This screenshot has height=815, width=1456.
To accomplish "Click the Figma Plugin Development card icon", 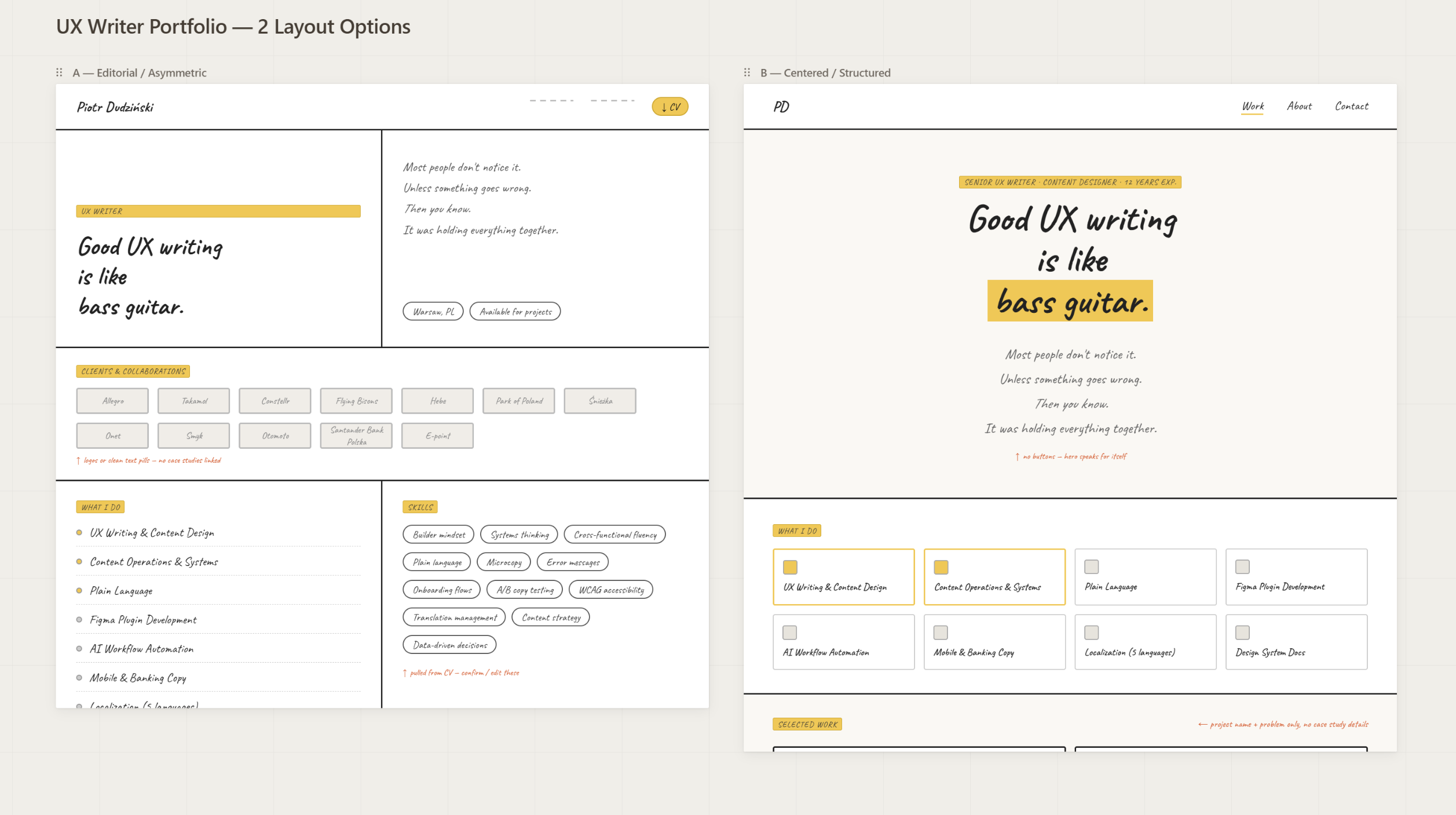I will click(1242, 567).
